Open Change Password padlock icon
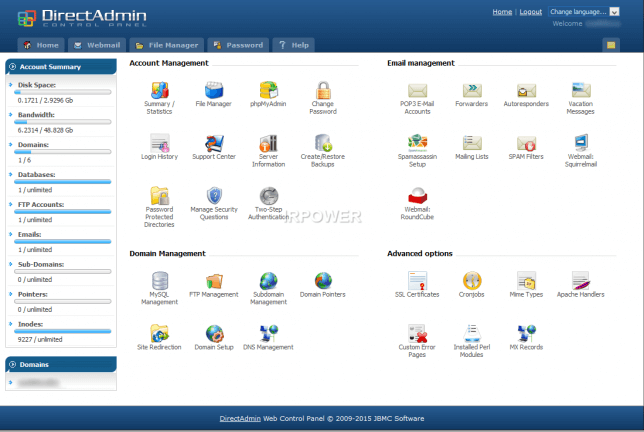 click(323, 90)
